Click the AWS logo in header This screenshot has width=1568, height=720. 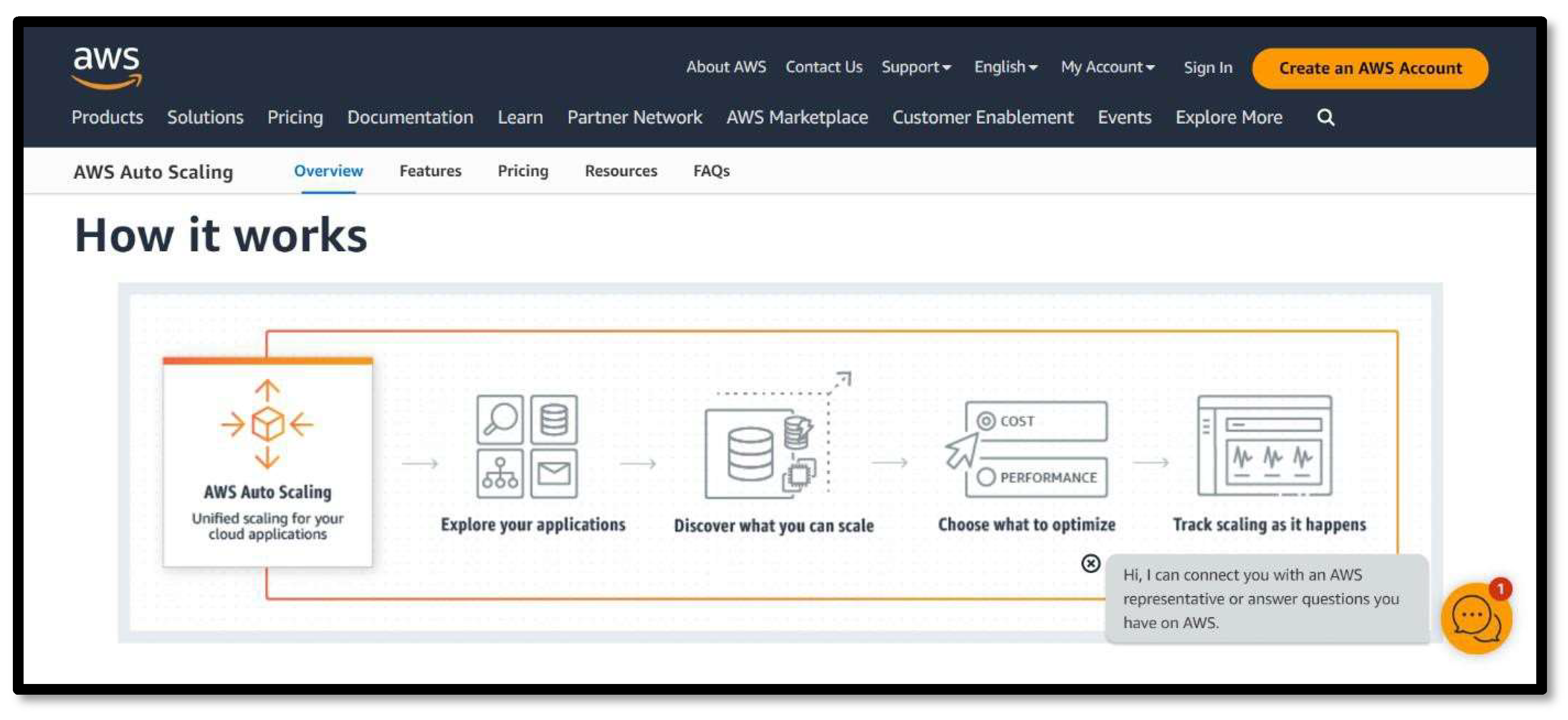[x=107, y=67]
